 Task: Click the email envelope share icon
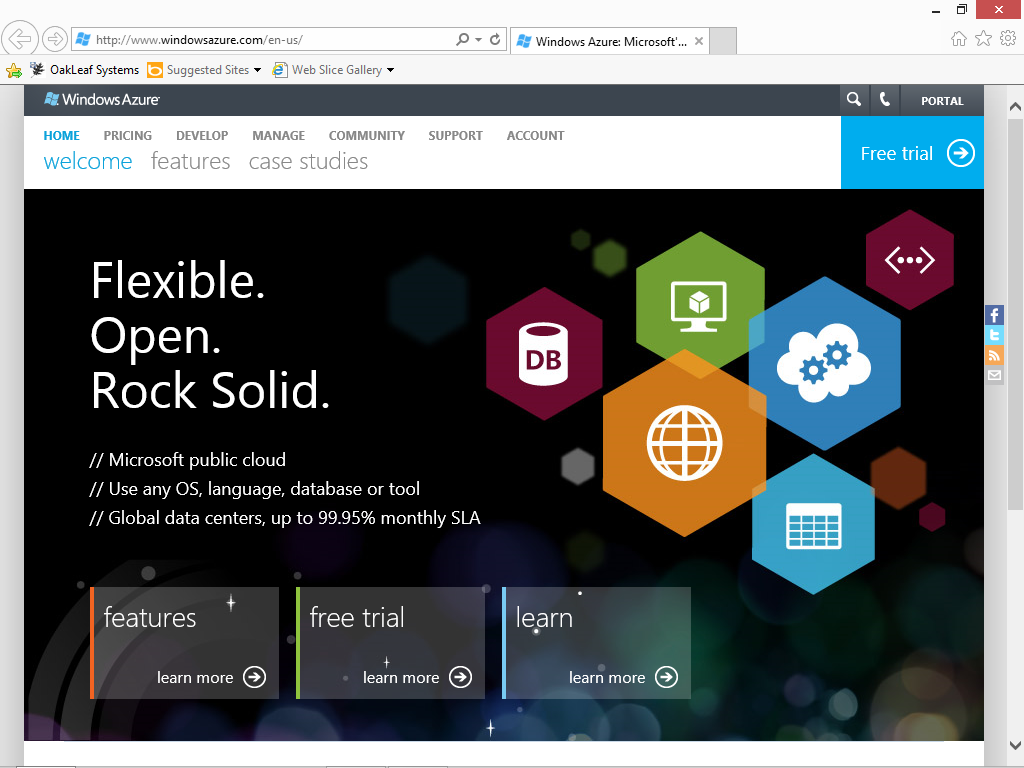pos(994,375)
